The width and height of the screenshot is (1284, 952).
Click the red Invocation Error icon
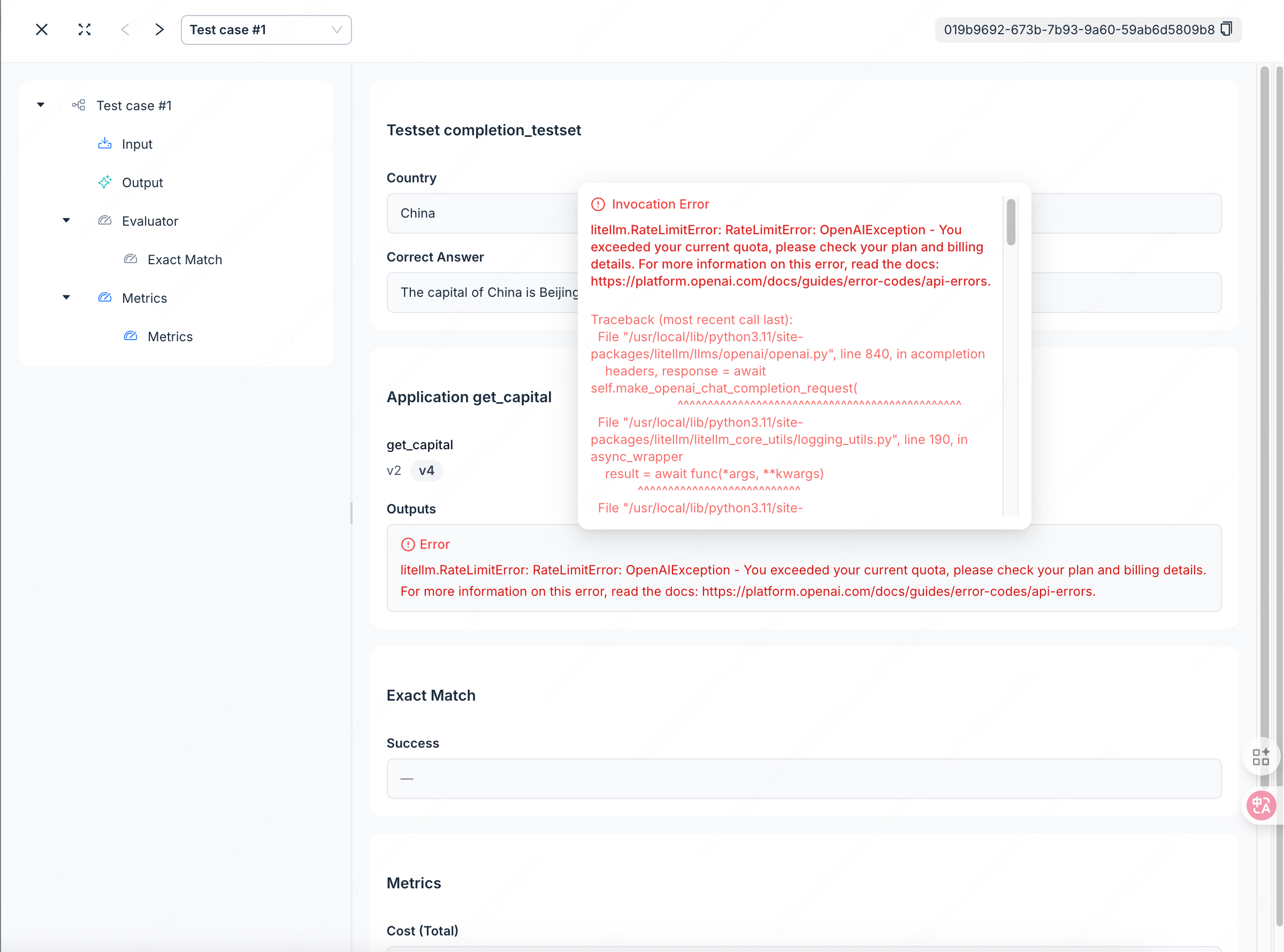tap(598, 204)
